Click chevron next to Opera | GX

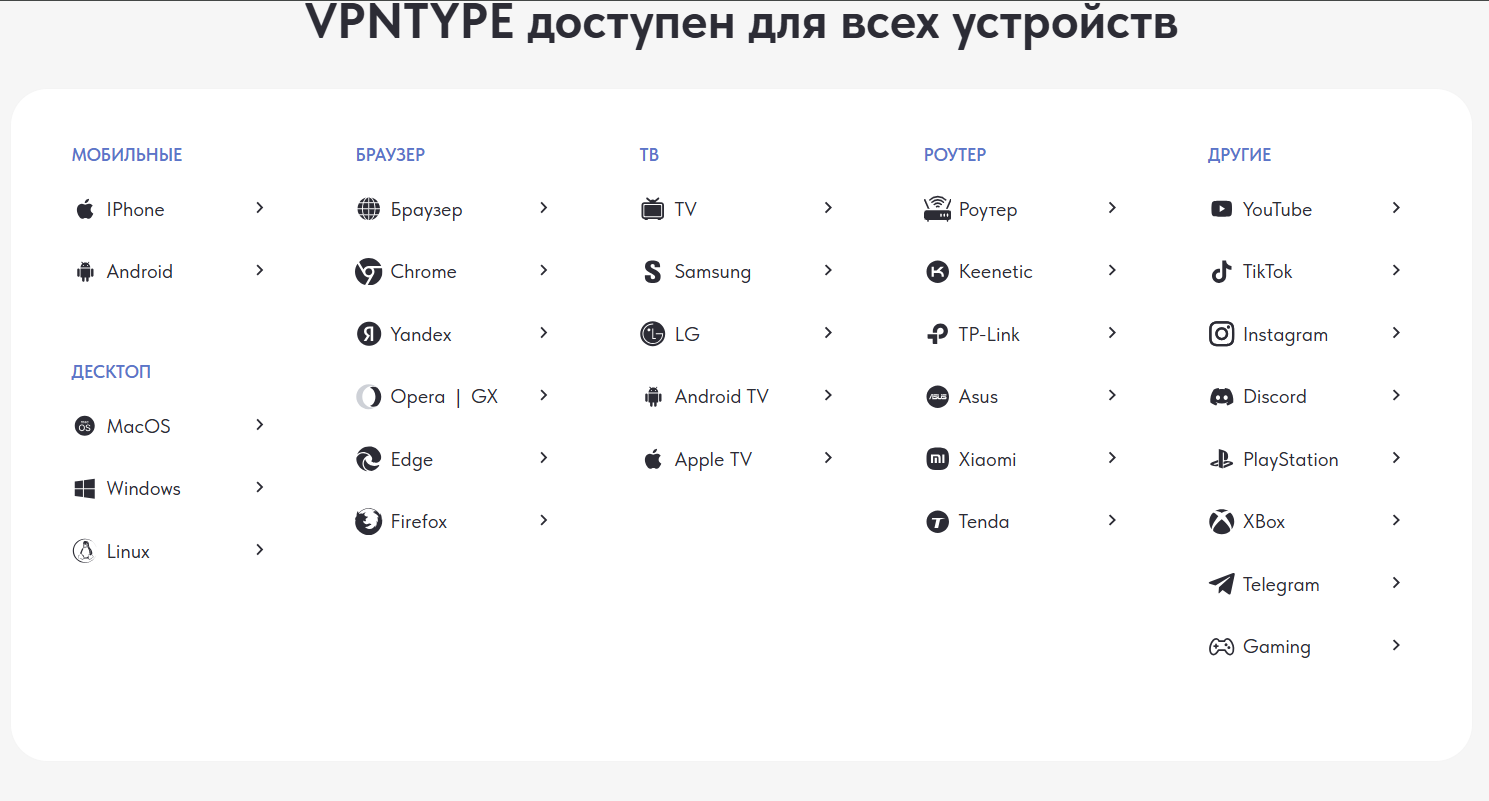pos(544,395)
